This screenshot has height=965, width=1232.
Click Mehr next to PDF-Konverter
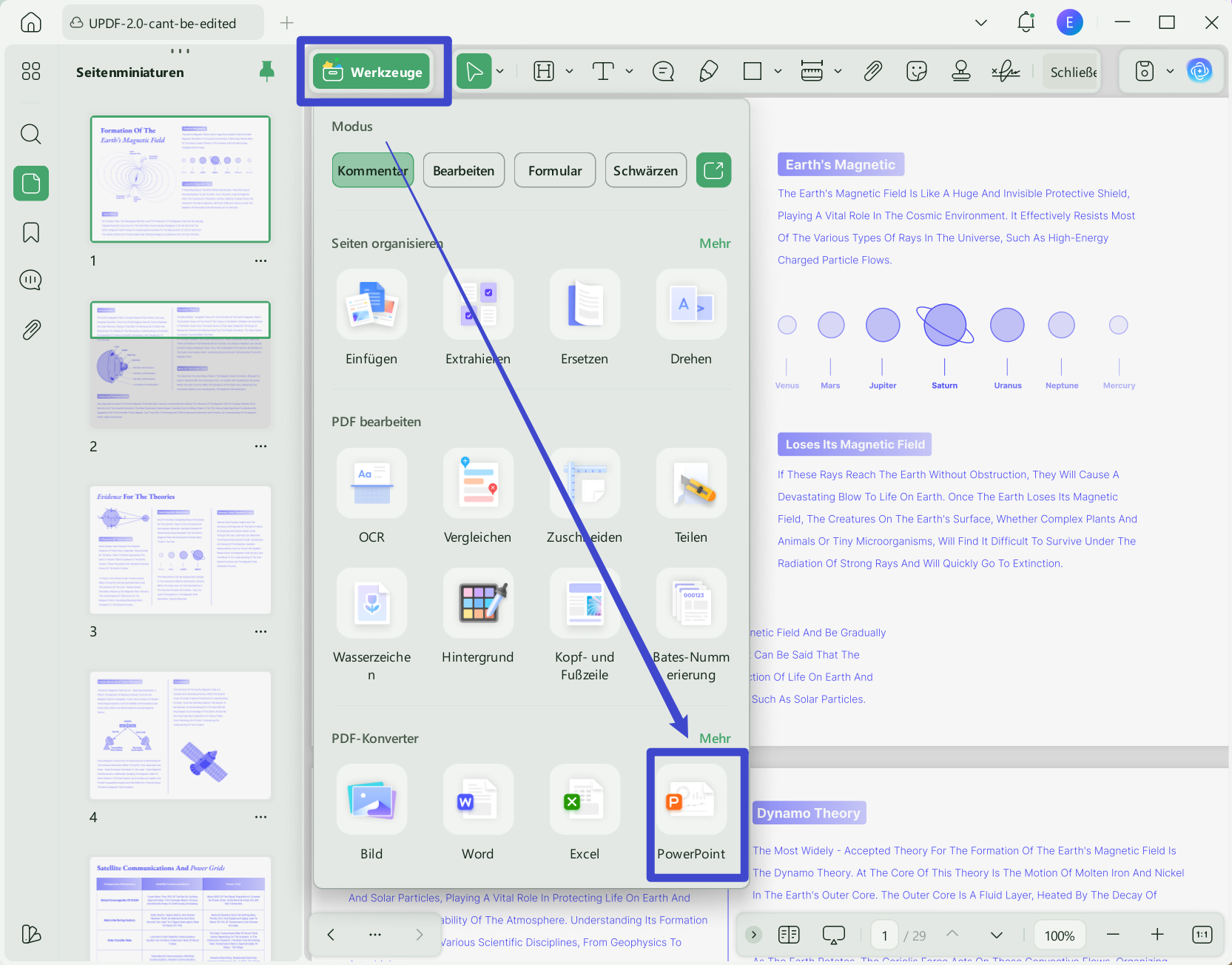[715, 739]
